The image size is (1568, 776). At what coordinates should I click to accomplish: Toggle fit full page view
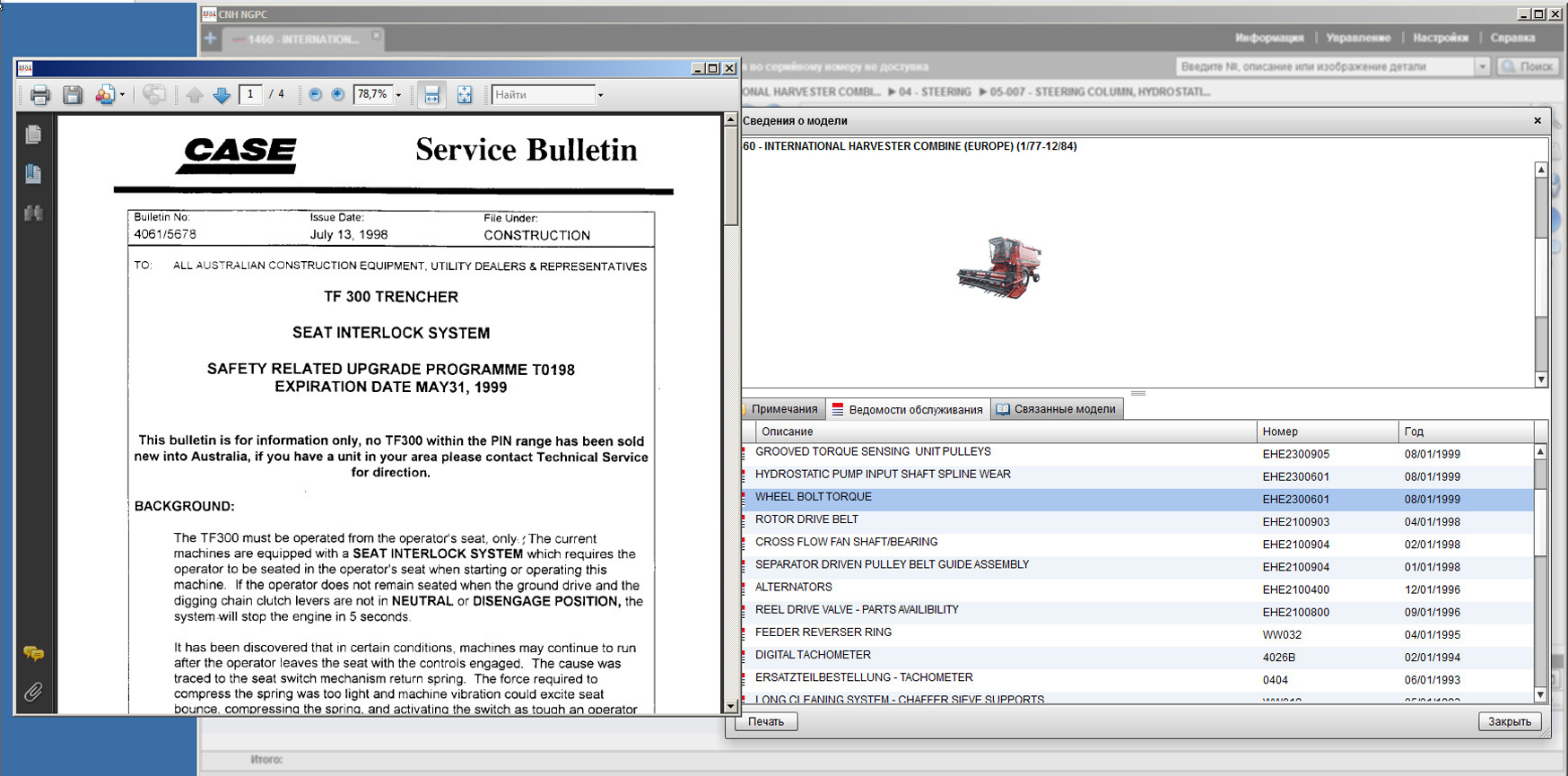coord(465,95)
